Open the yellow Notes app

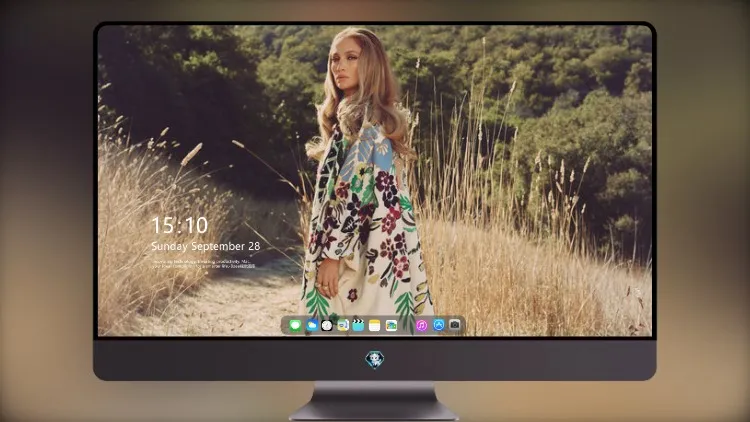375,326
